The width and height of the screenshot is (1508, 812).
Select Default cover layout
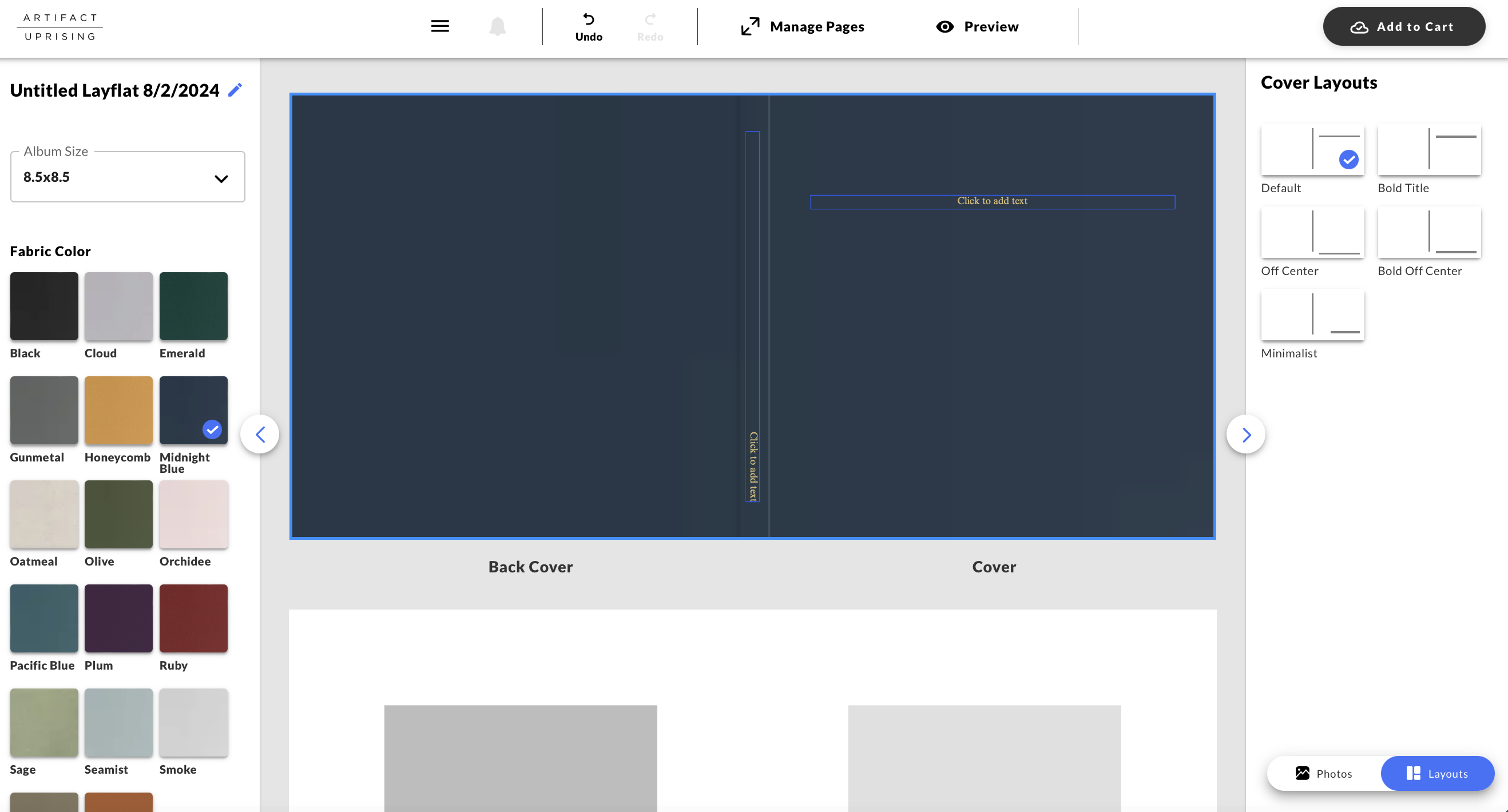tap(1312, 150)
